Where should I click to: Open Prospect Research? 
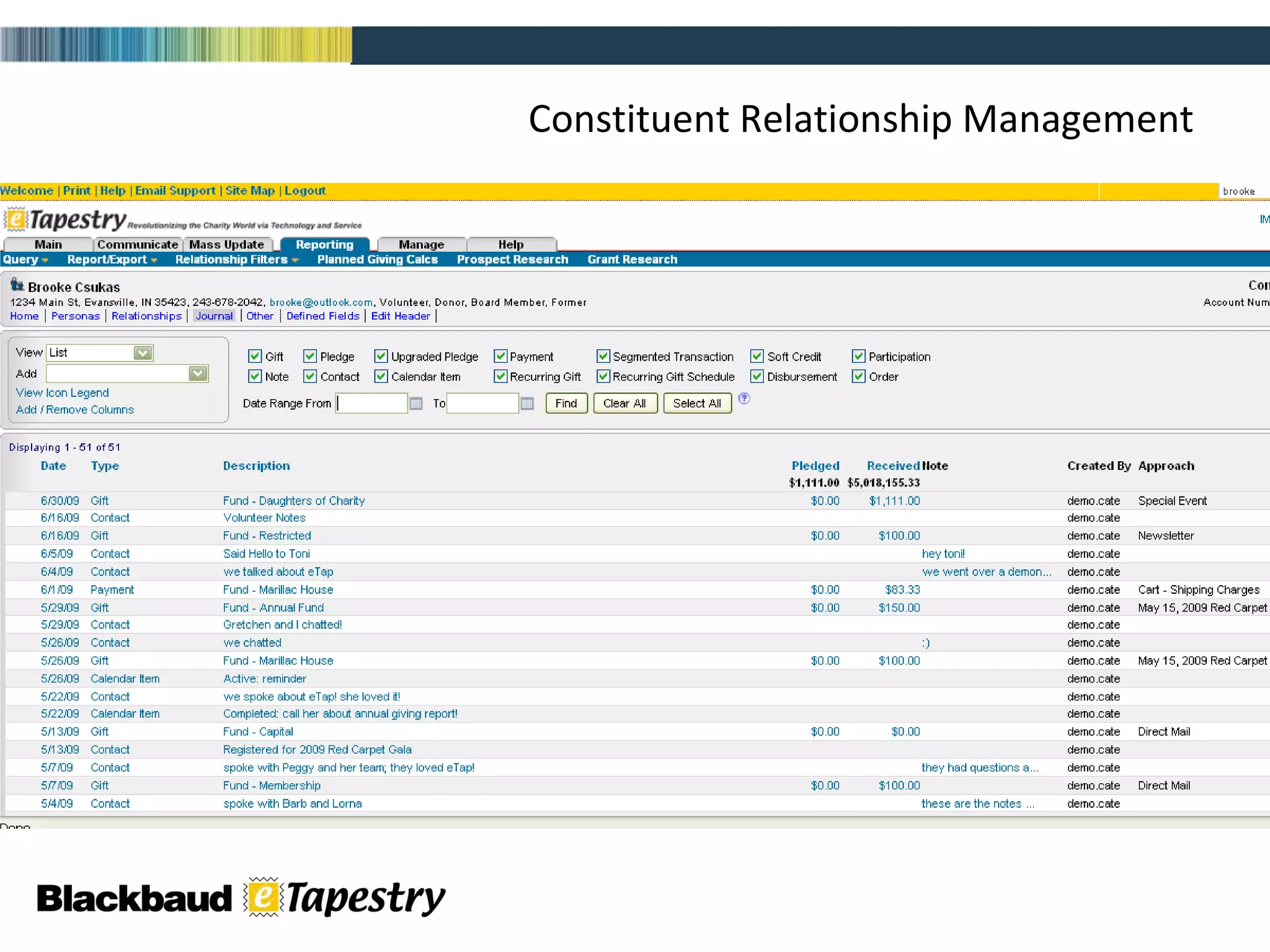[x=513, y=260]
